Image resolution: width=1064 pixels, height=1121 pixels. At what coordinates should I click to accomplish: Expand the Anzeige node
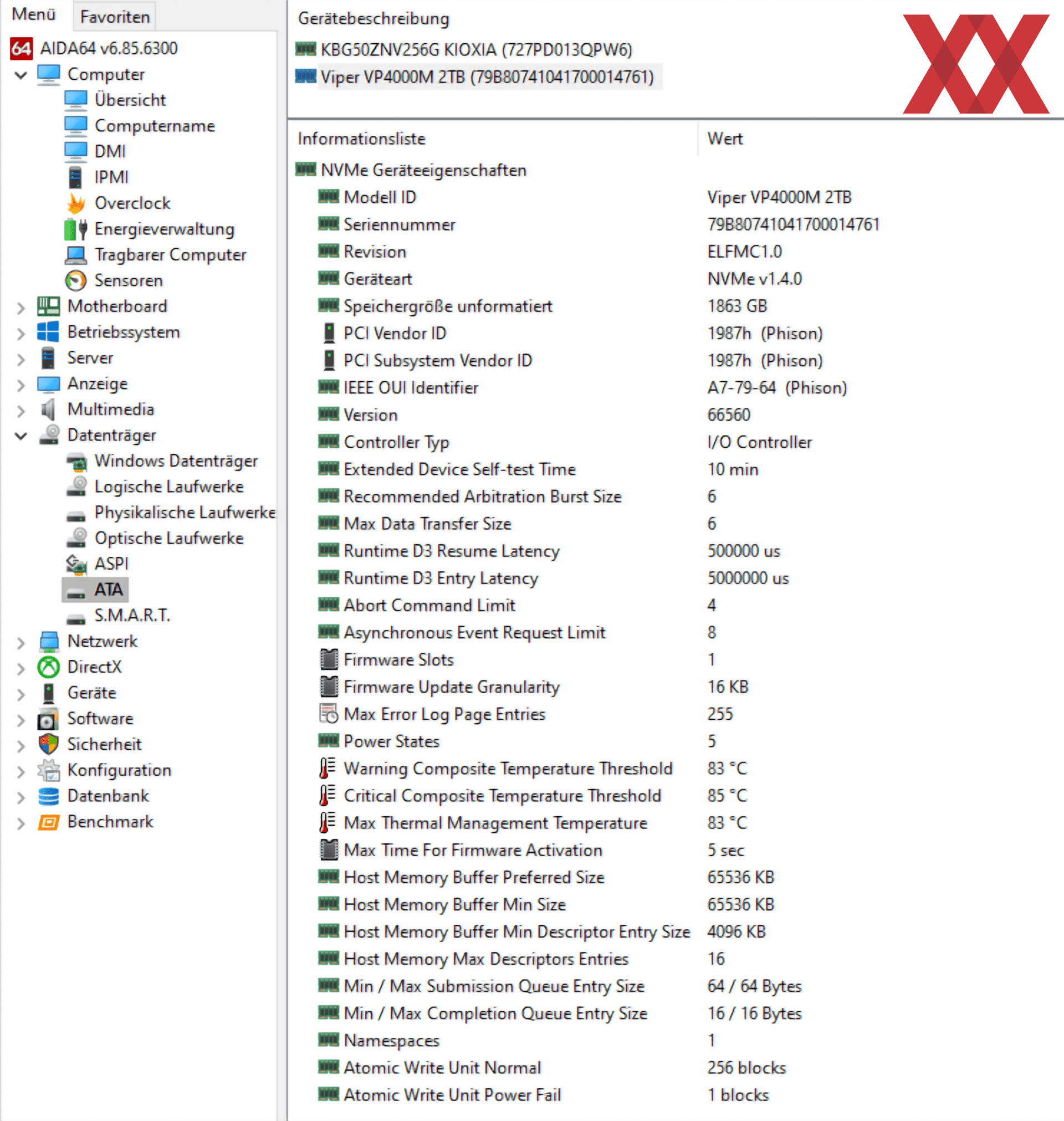(x=21, y=385)
